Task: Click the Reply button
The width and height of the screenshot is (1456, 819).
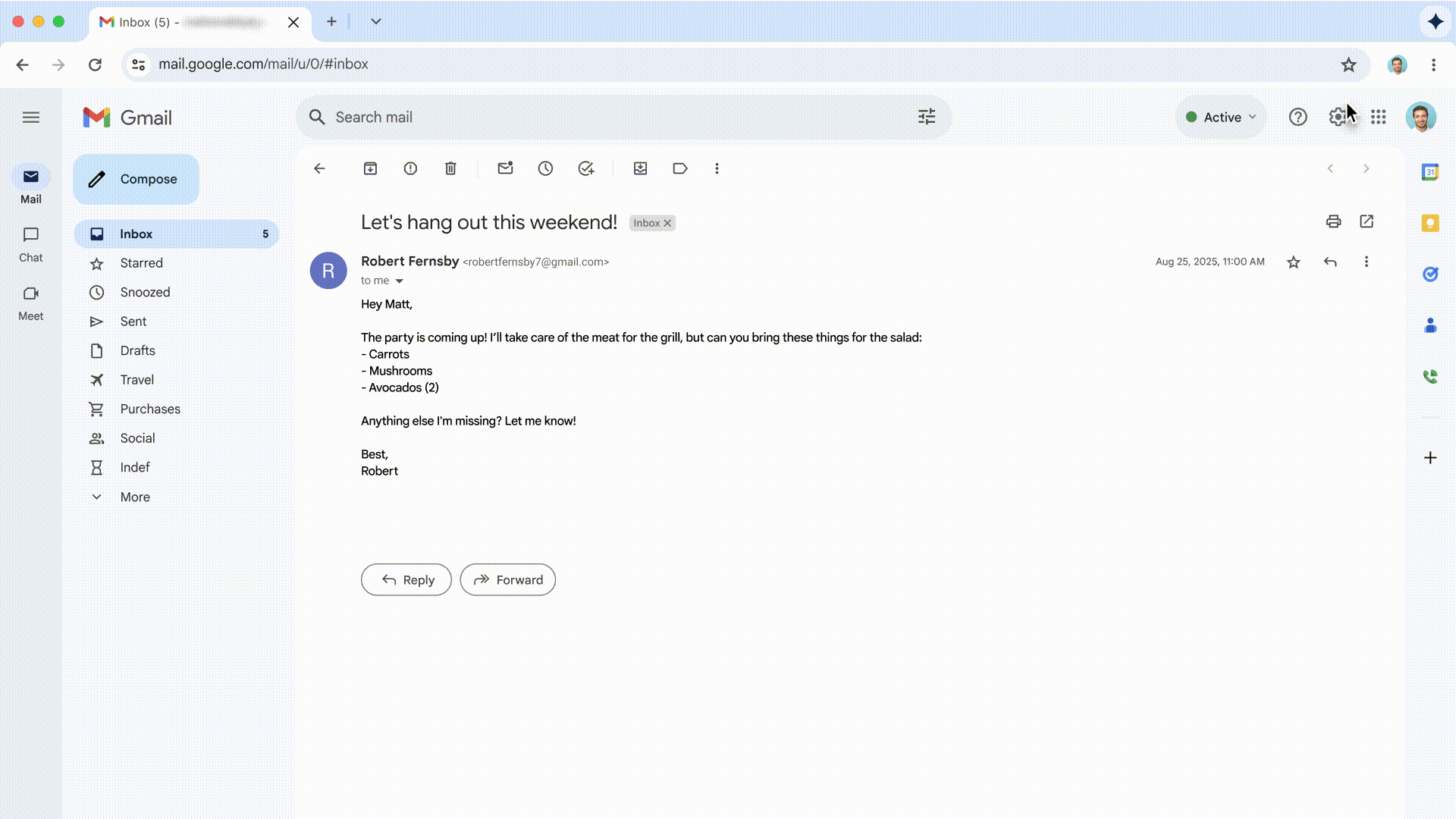Action: (406, 579)
